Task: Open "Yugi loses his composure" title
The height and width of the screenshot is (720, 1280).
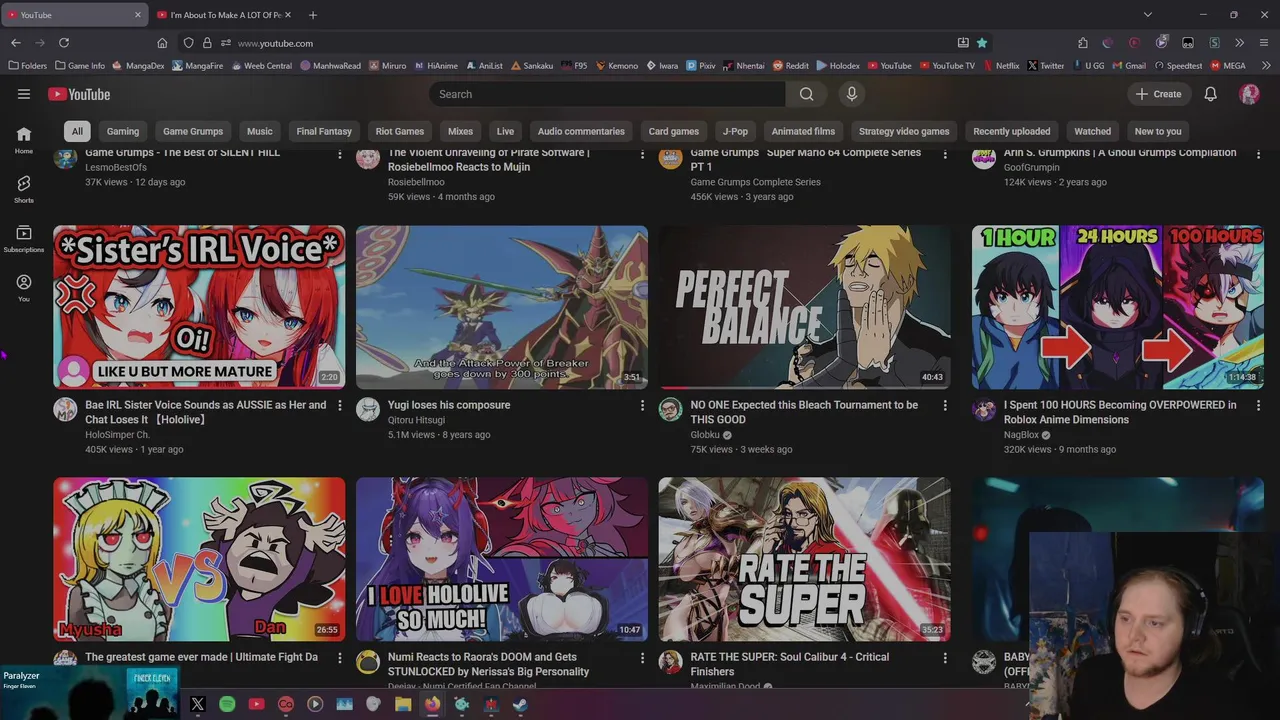Action: (x=449, y=405)
